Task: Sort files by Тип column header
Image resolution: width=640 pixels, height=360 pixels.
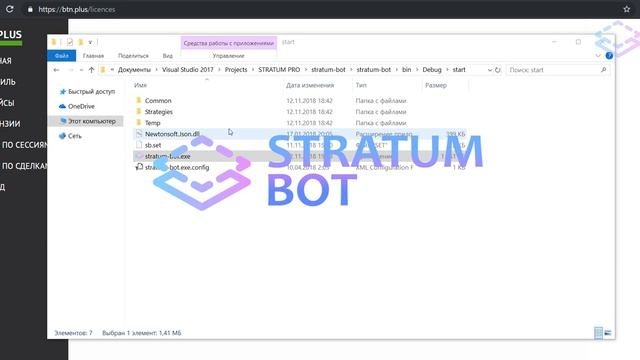Action: (x=361, y=85)
